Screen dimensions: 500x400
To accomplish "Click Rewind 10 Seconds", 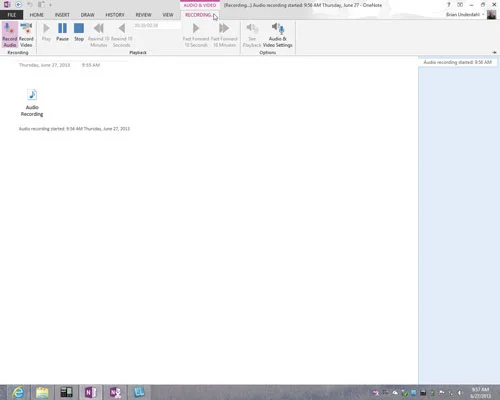I will click(122, 35).
